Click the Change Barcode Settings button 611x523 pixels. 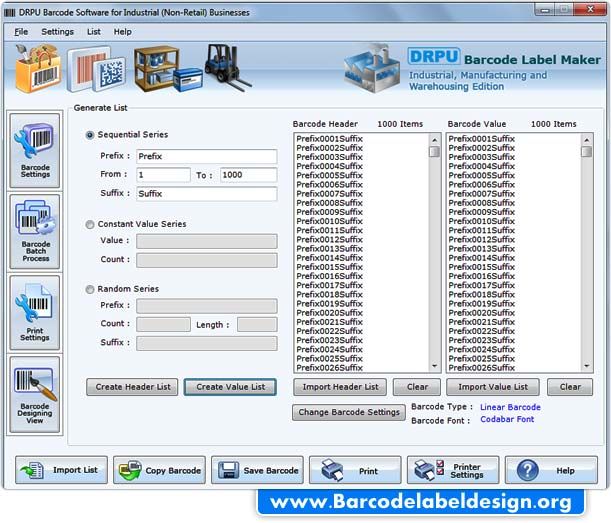coord(349,412)
